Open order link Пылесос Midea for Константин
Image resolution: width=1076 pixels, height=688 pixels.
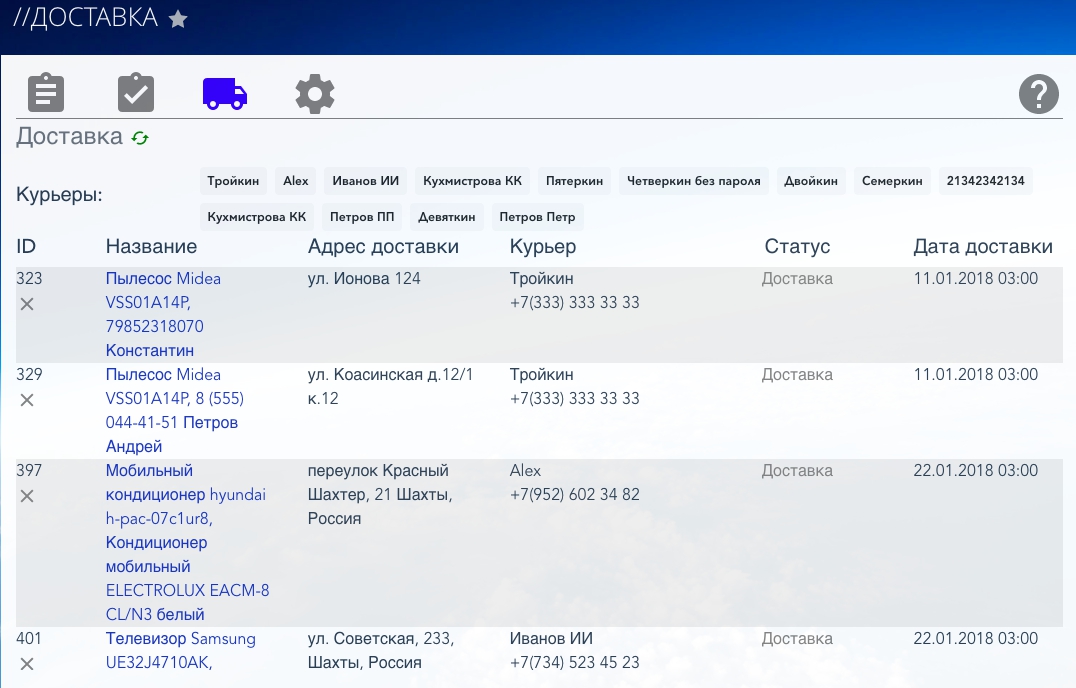[163, 279]
